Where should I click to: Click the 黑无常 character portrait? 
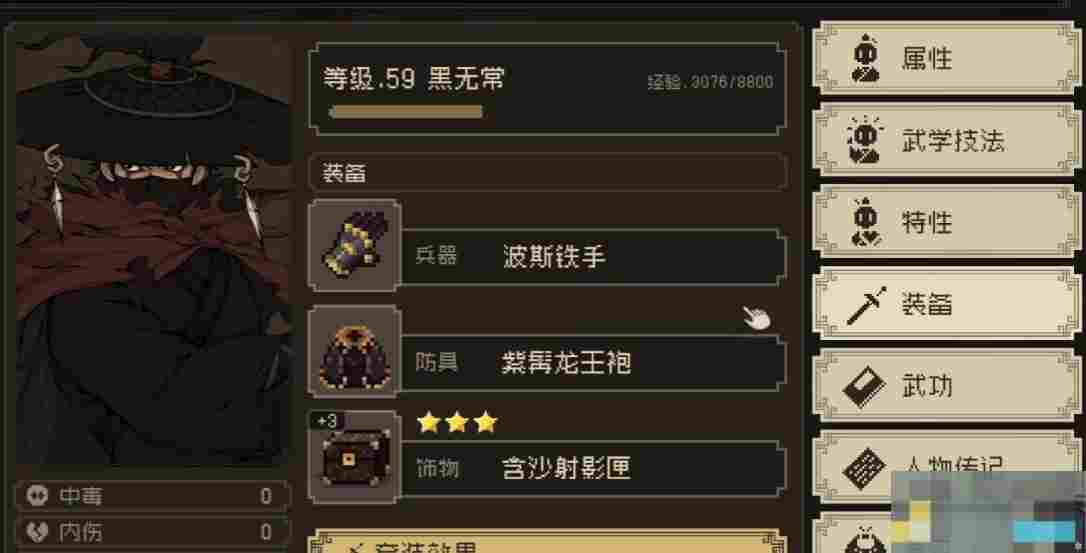coord(152,247)
